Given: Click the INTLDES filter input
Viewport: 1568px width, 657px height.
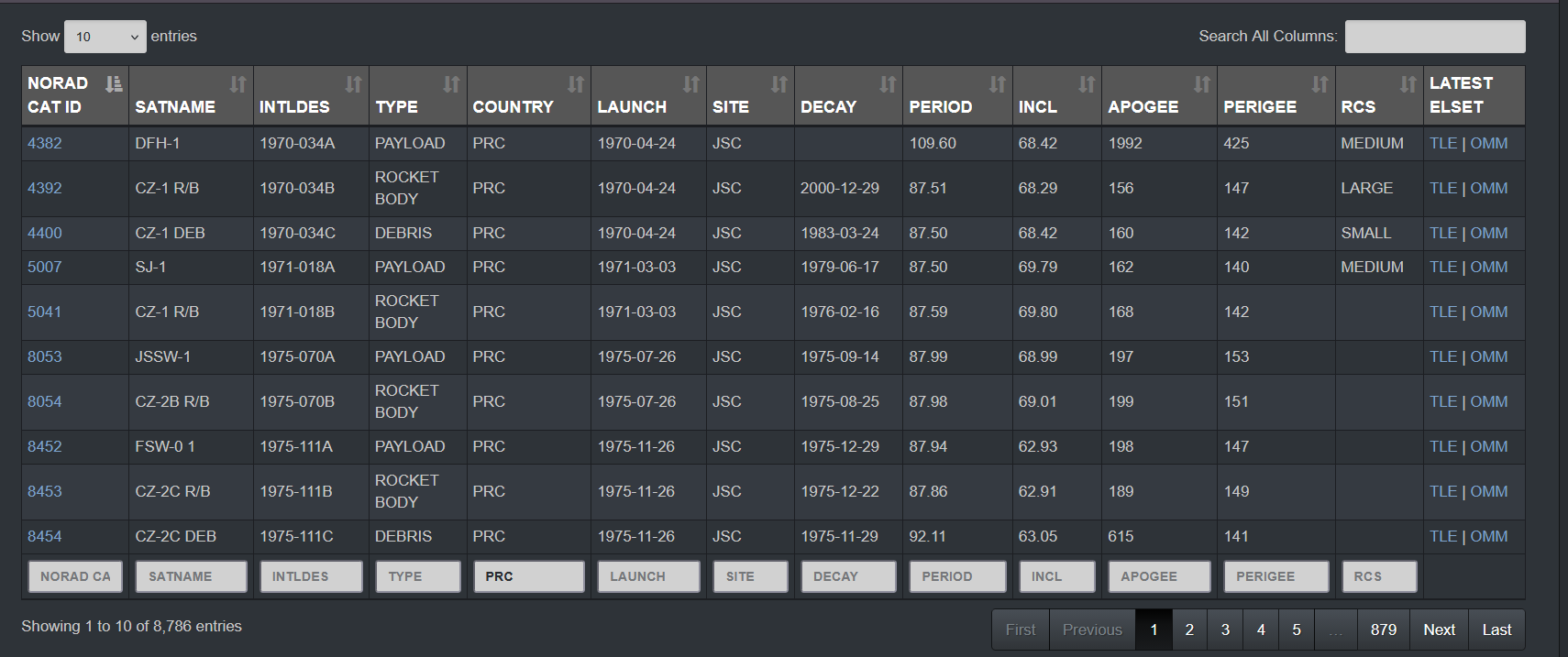Looking at the screenshot, I should pos(311,576).
